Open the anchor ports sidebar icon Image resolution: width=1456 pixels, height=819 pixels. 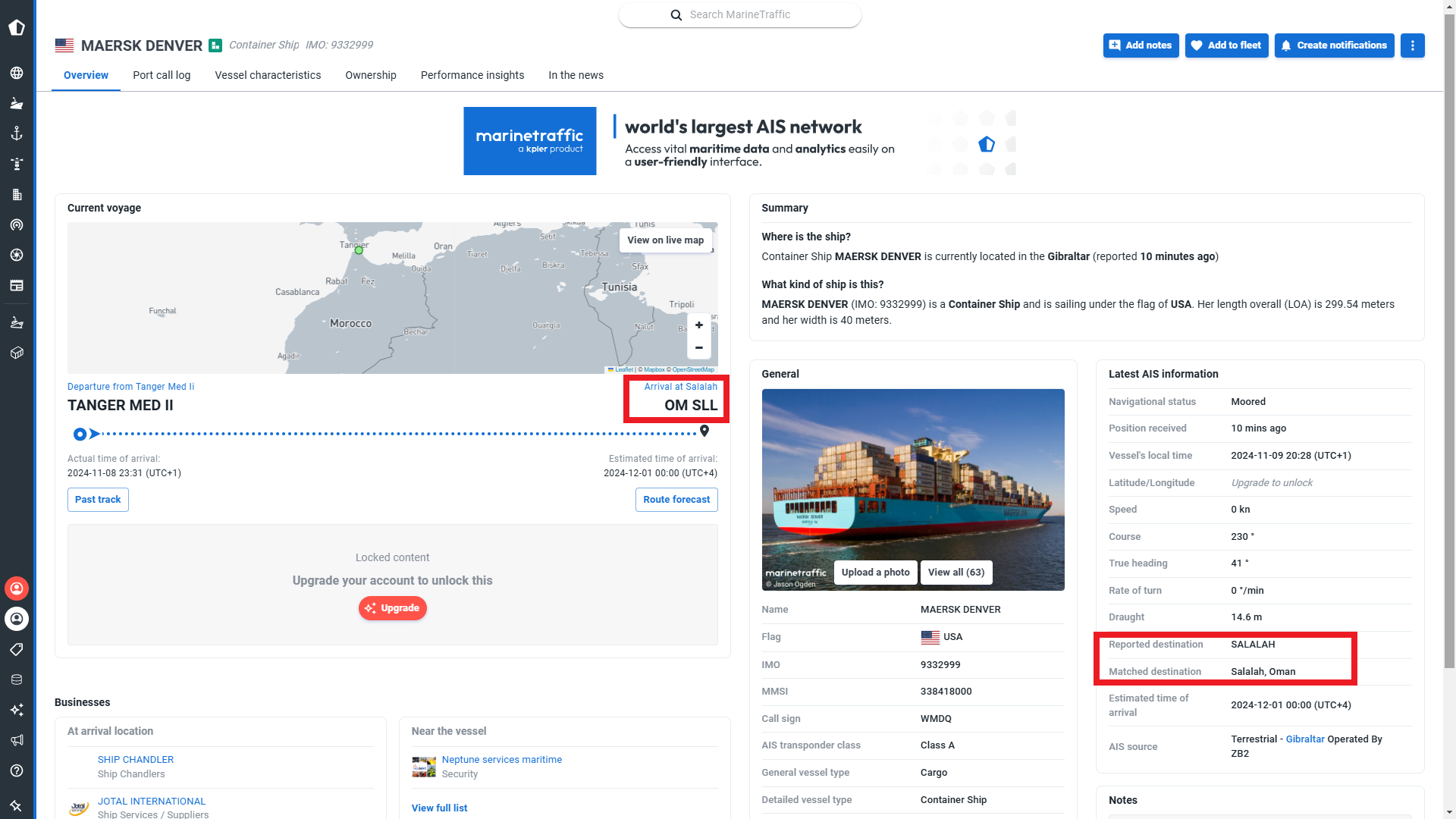[17, 133]
